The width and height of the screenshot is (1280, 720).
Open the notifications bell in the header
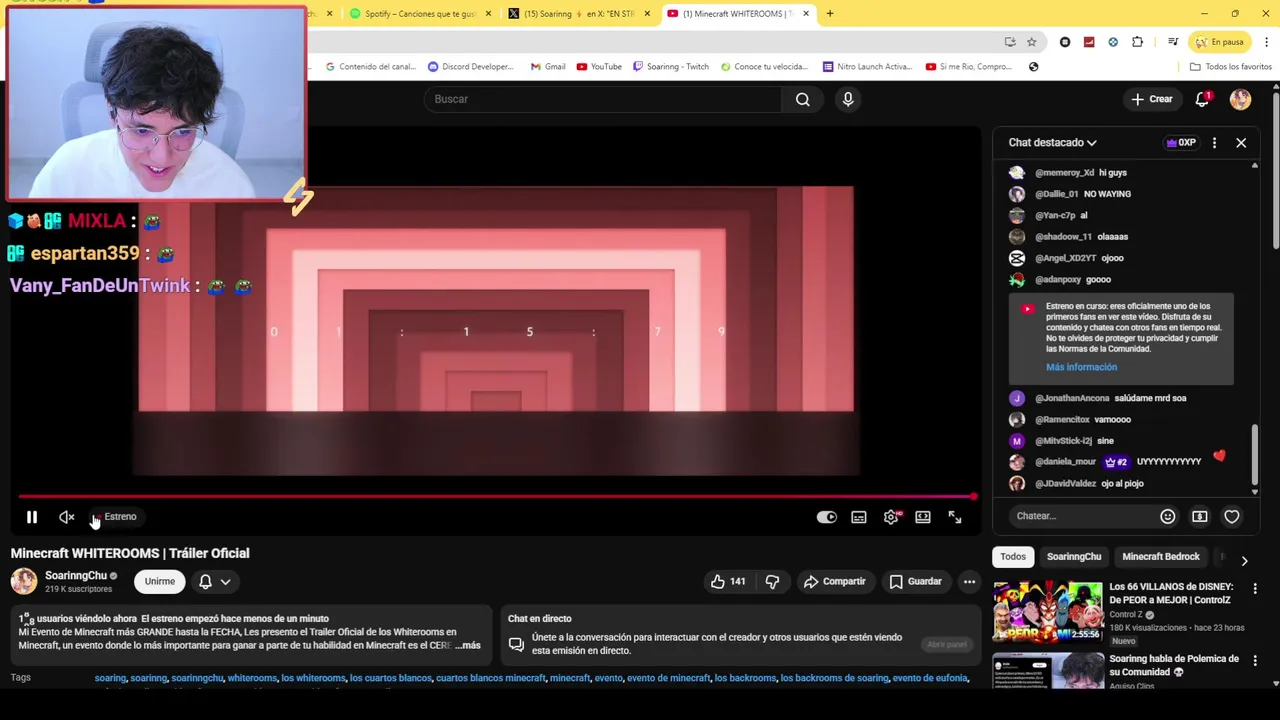(x=1203, y=99)
